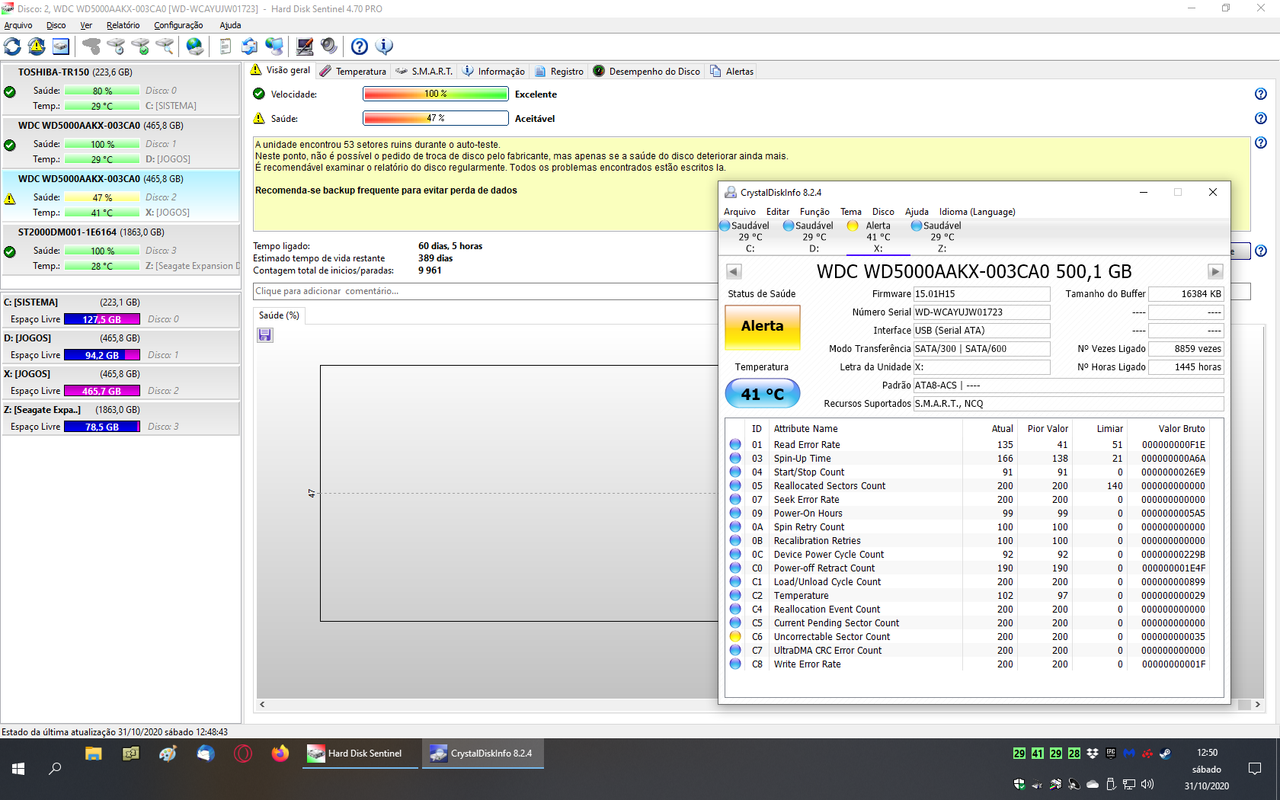Open the Relatório menu in Hard Disk Sentinel
The width and height of the screenshot is (1280, 800).
[123, 25]
